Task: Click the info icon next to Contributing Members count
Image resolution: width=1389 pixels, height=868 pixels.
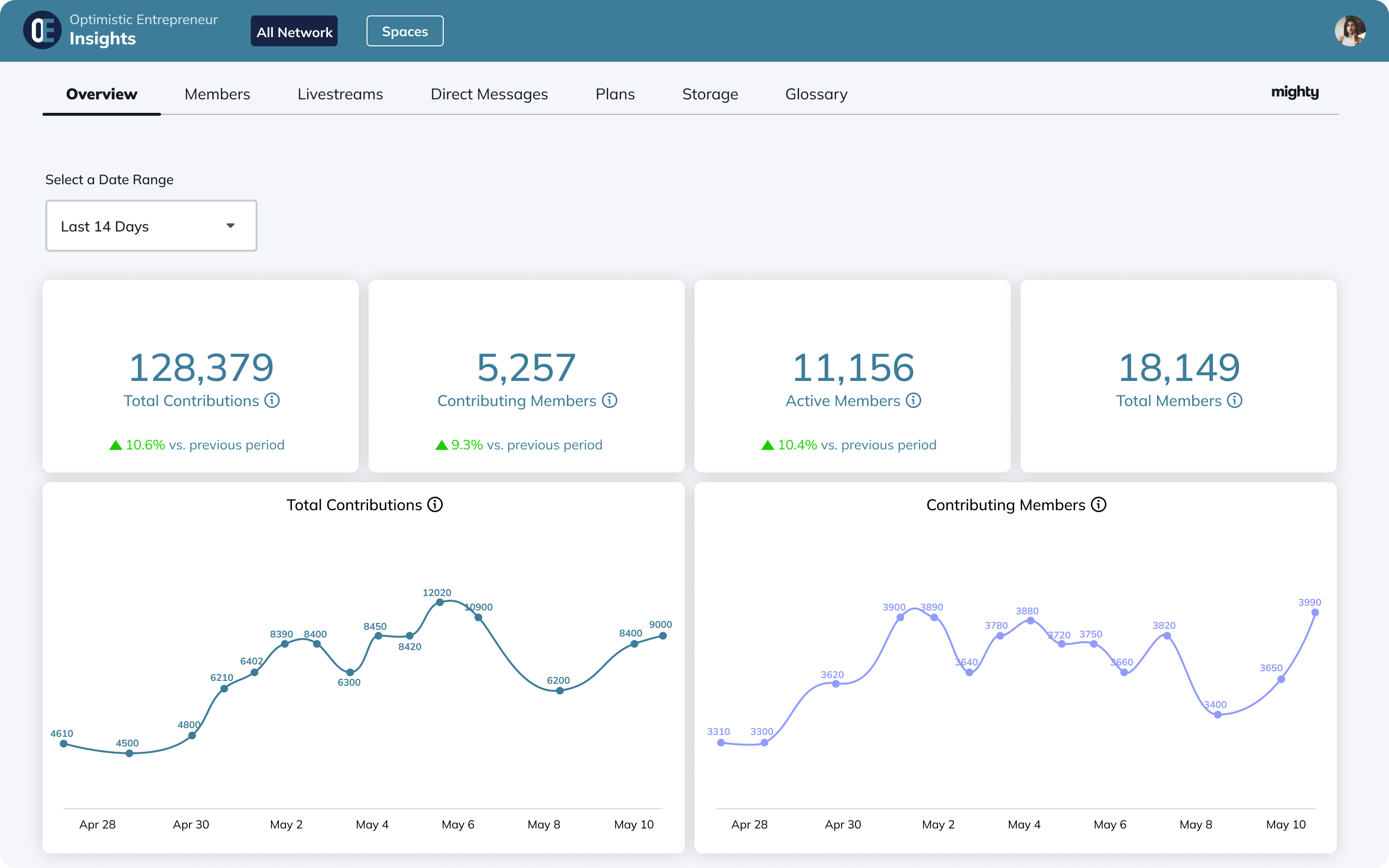Action: tap(609, 401)
